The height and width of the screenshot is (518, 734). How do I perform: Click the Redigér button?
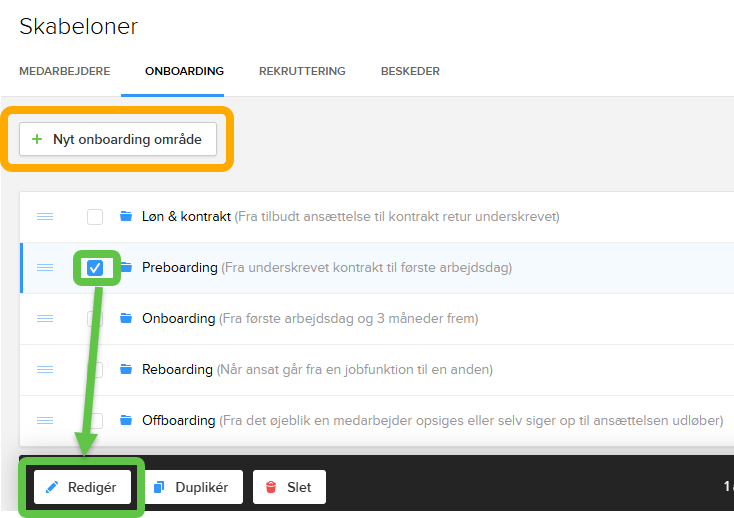[x=82, y=487]
